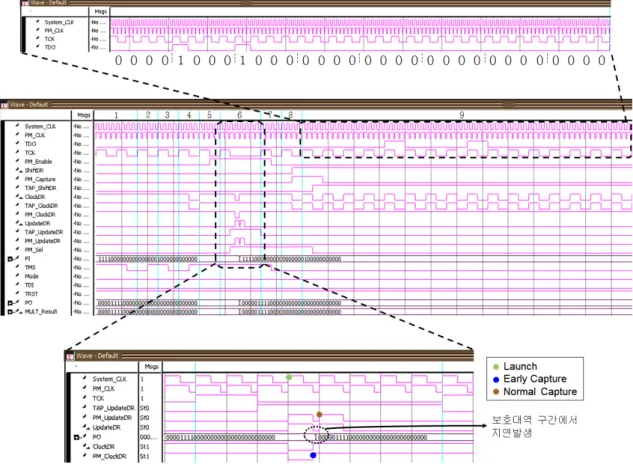Image resolution: width=633 pixels, height=470 pixels.
Task: Select System_CLK signal in bottom wave window
Action: coord(109,379)
